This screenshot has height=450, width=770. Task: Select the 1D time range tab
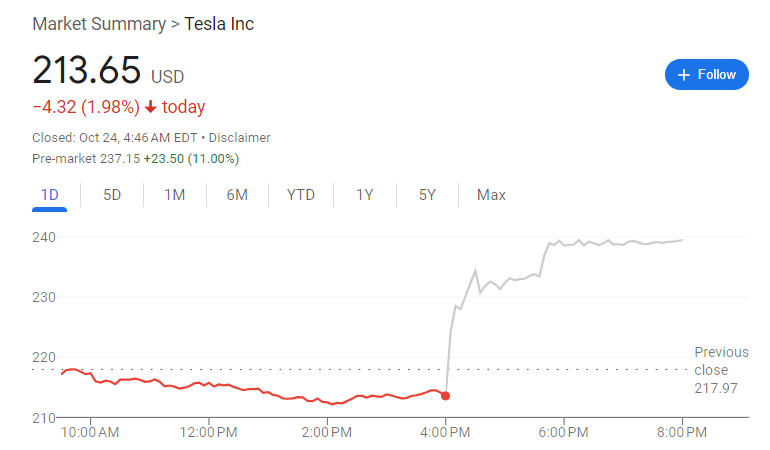pyautogui.click(x=49, y=195)
